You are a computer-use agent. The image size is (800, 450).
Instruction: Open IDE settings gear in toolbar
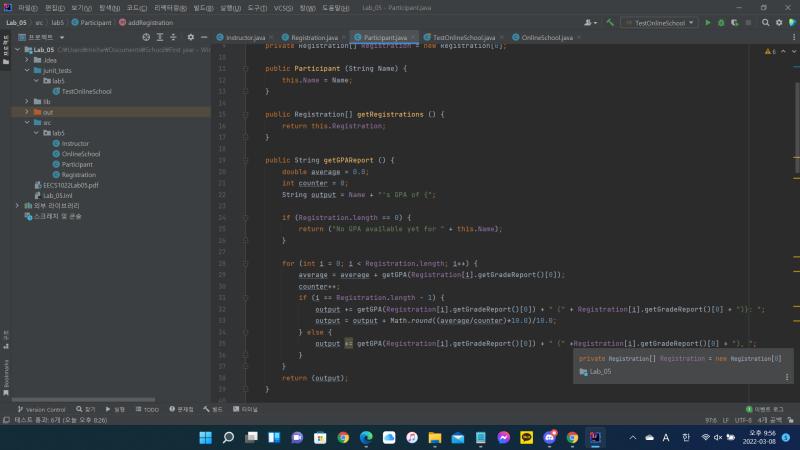779,22
